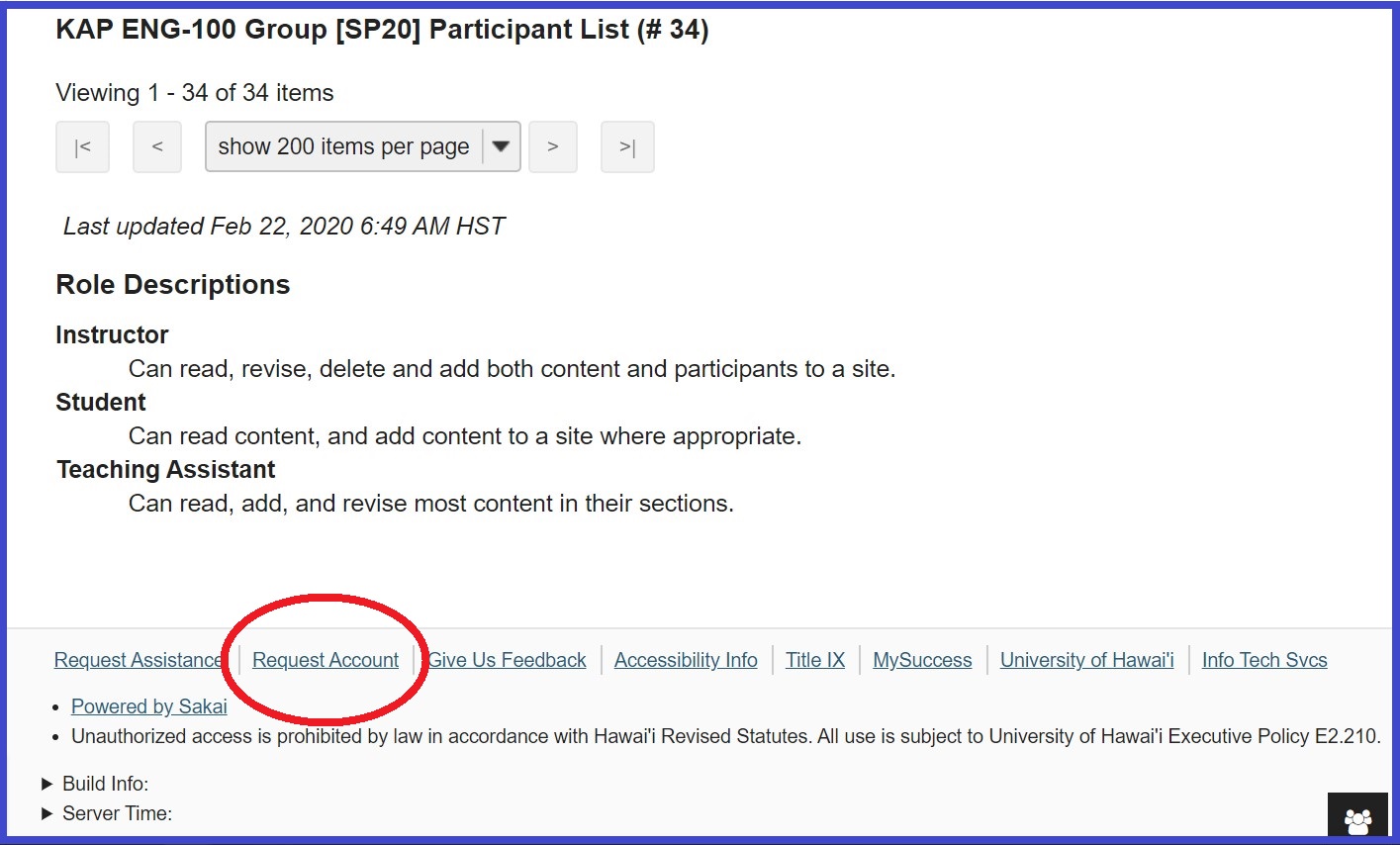Click the Powered by Sakai link
Viewport: 1400px width, 845px height.
tap(149, 706)
